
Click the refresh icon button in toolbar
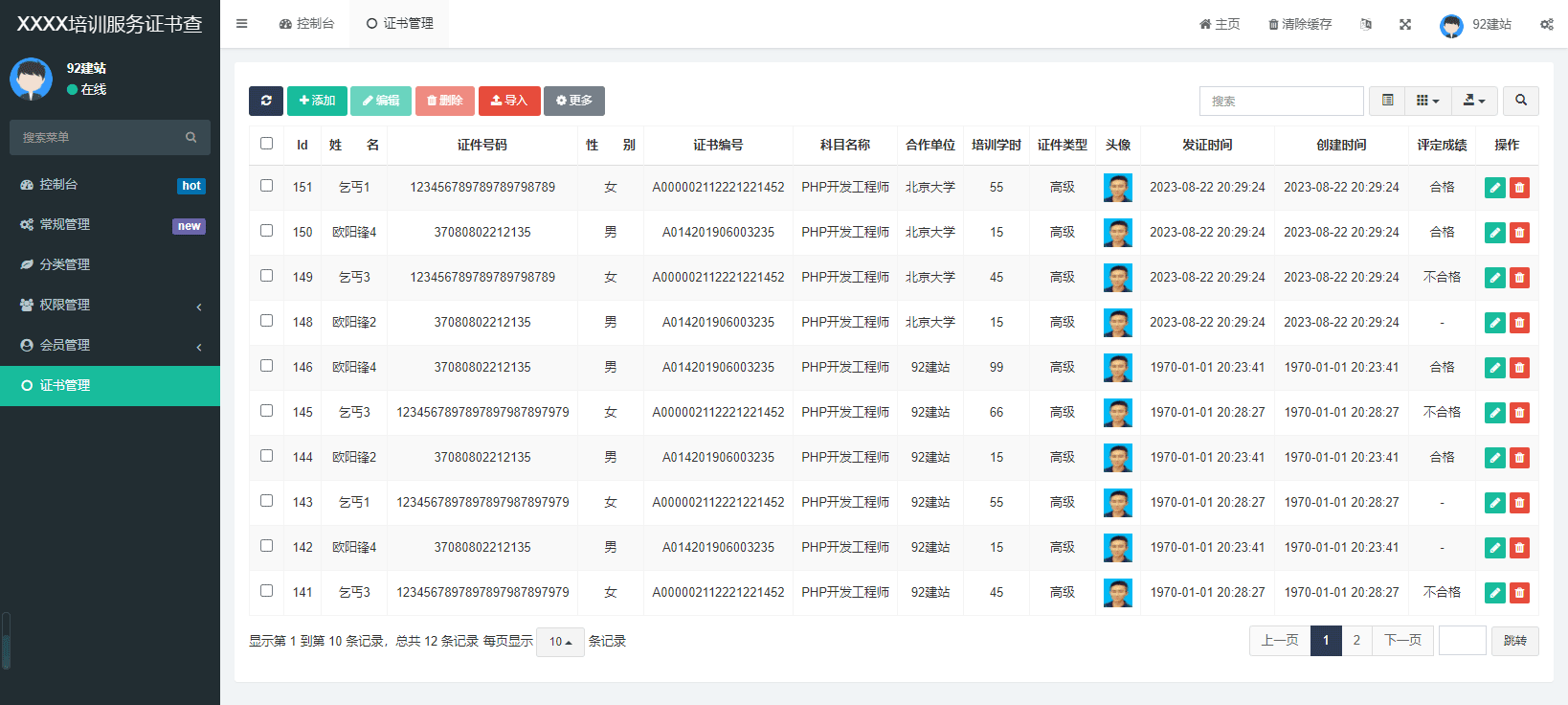coord(266,101)
